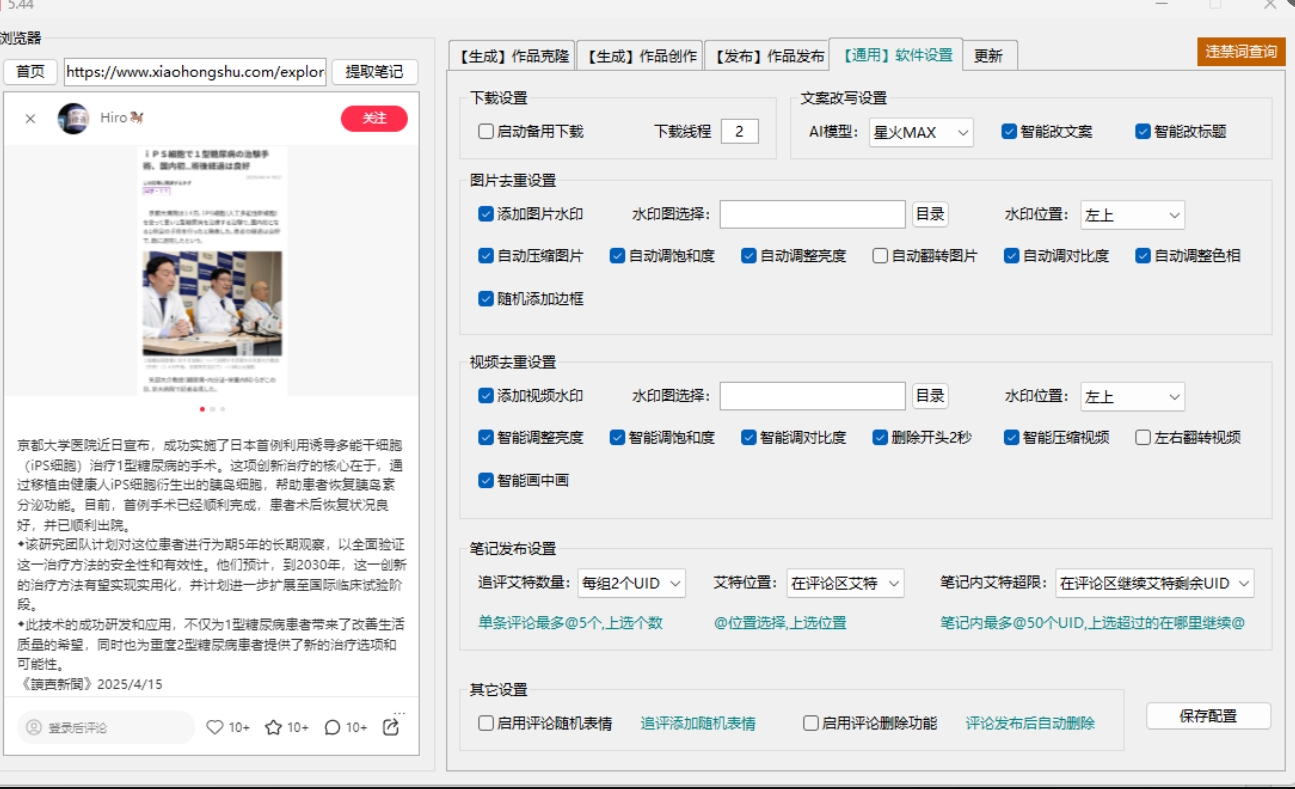Toggle the 自动翻转图片 checkbox
The image size is (1295, 789).
pyautogui.click(x=880, y=256)
